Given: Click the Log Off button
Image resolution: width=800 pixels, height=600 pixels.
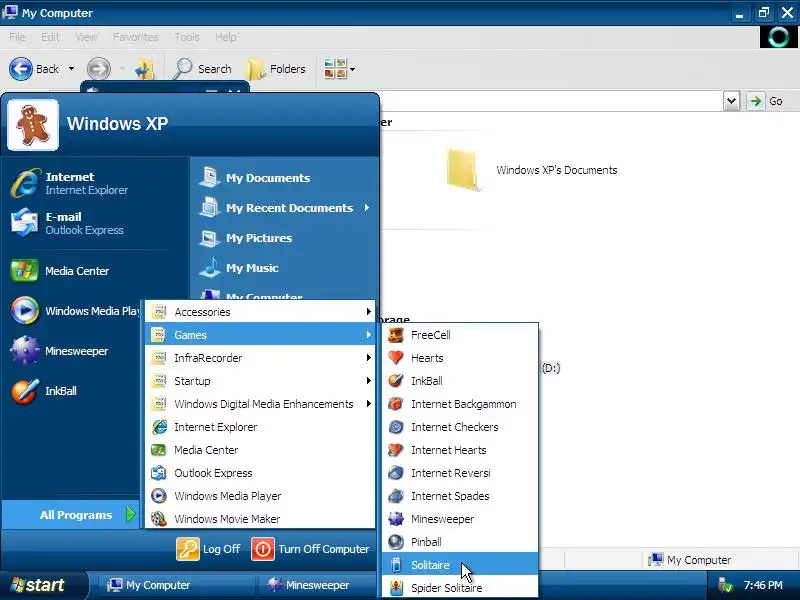Looking at the screenshot, I should pos(208,549).
